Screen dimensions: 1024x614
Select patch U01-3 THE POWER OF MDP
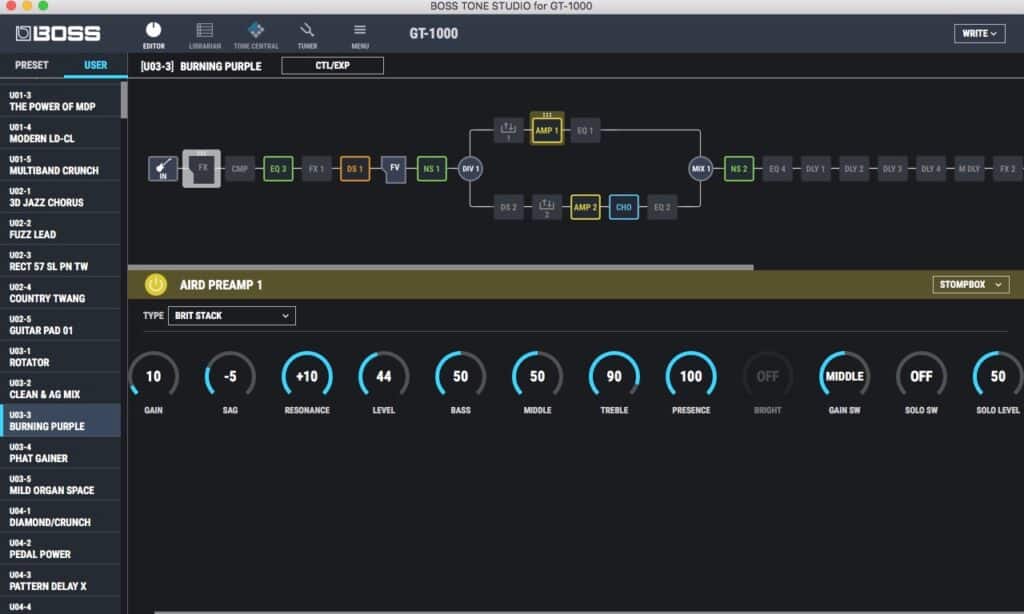(60, 101)
